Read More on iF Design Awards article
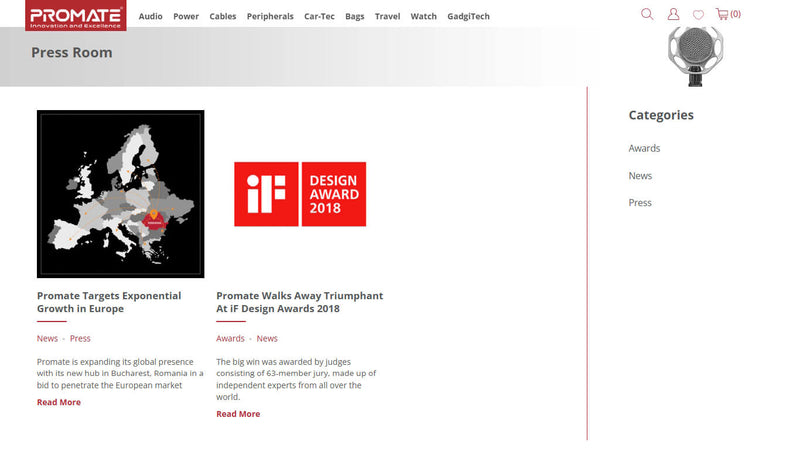This screenshot has height=455, width=800. (x=238, y=414)
